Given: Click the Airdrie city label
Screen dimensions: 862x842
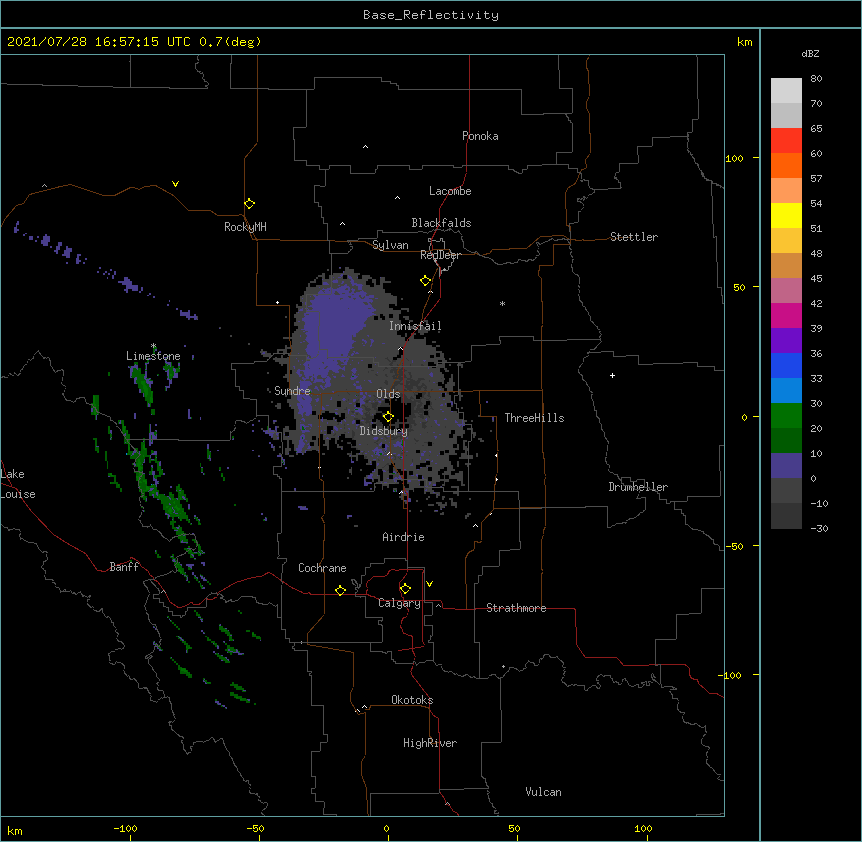Looking at the screenshot, I should (x=403, y=537).
